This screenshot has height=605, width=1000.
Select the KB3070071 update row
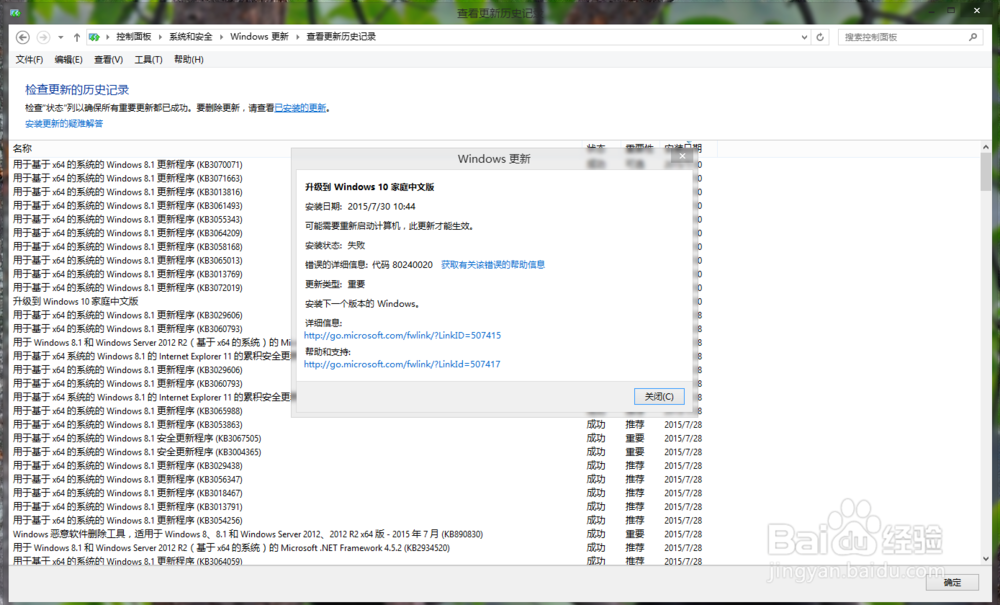click(128, 164)
